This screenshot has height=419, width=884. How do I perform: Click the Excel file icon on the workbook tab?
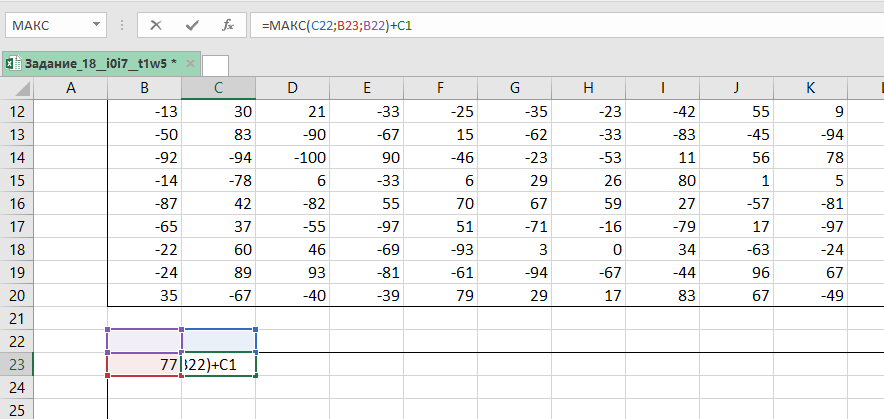click(x=14, y=63)
